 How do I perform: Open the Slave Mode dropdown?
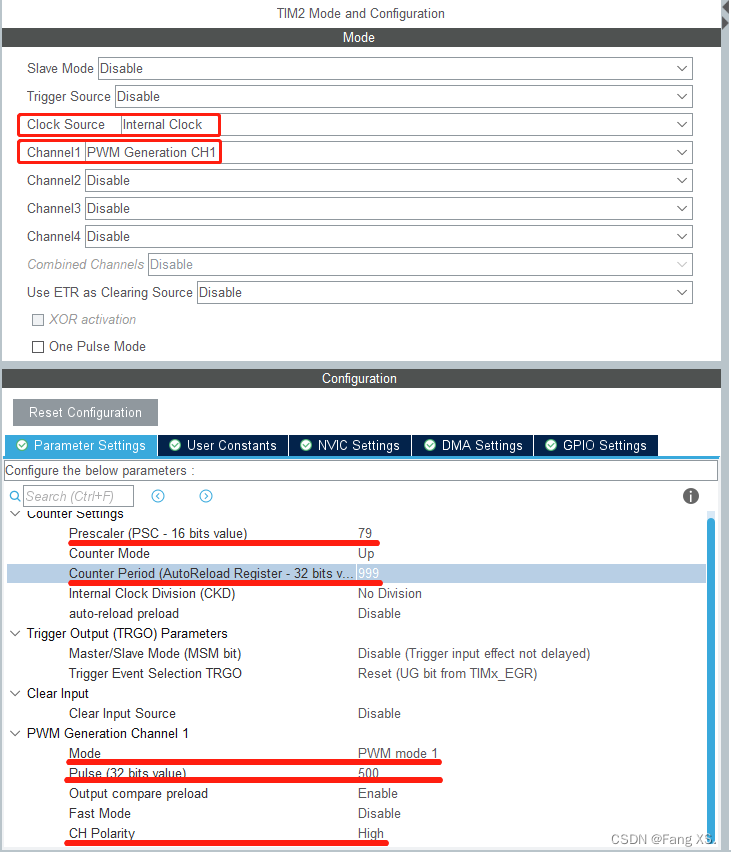coord(395,69)
